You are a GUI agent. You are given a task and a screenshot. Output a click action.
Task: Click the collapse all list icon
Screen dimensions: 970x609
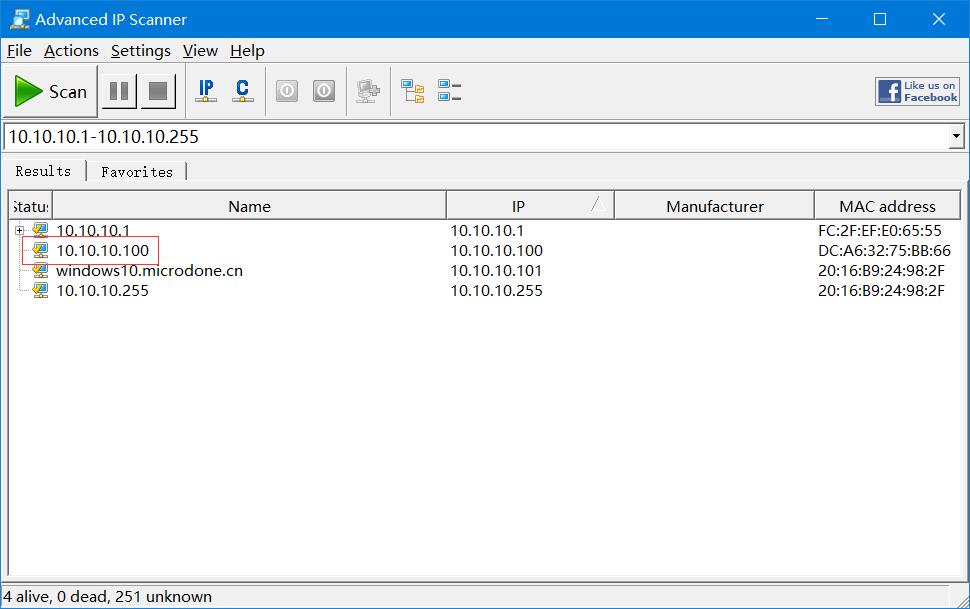pos(450,90)
